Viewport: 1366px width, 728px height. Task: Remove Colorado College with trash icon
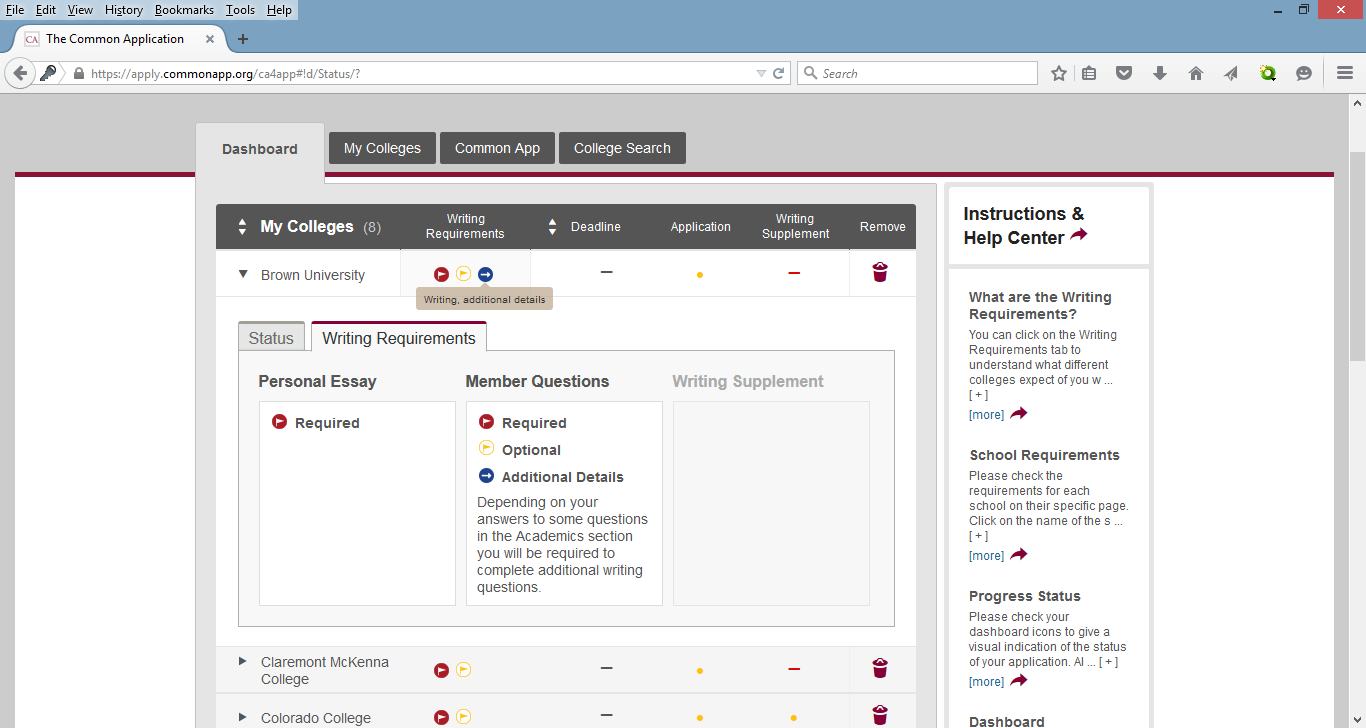tap(880, 715)
